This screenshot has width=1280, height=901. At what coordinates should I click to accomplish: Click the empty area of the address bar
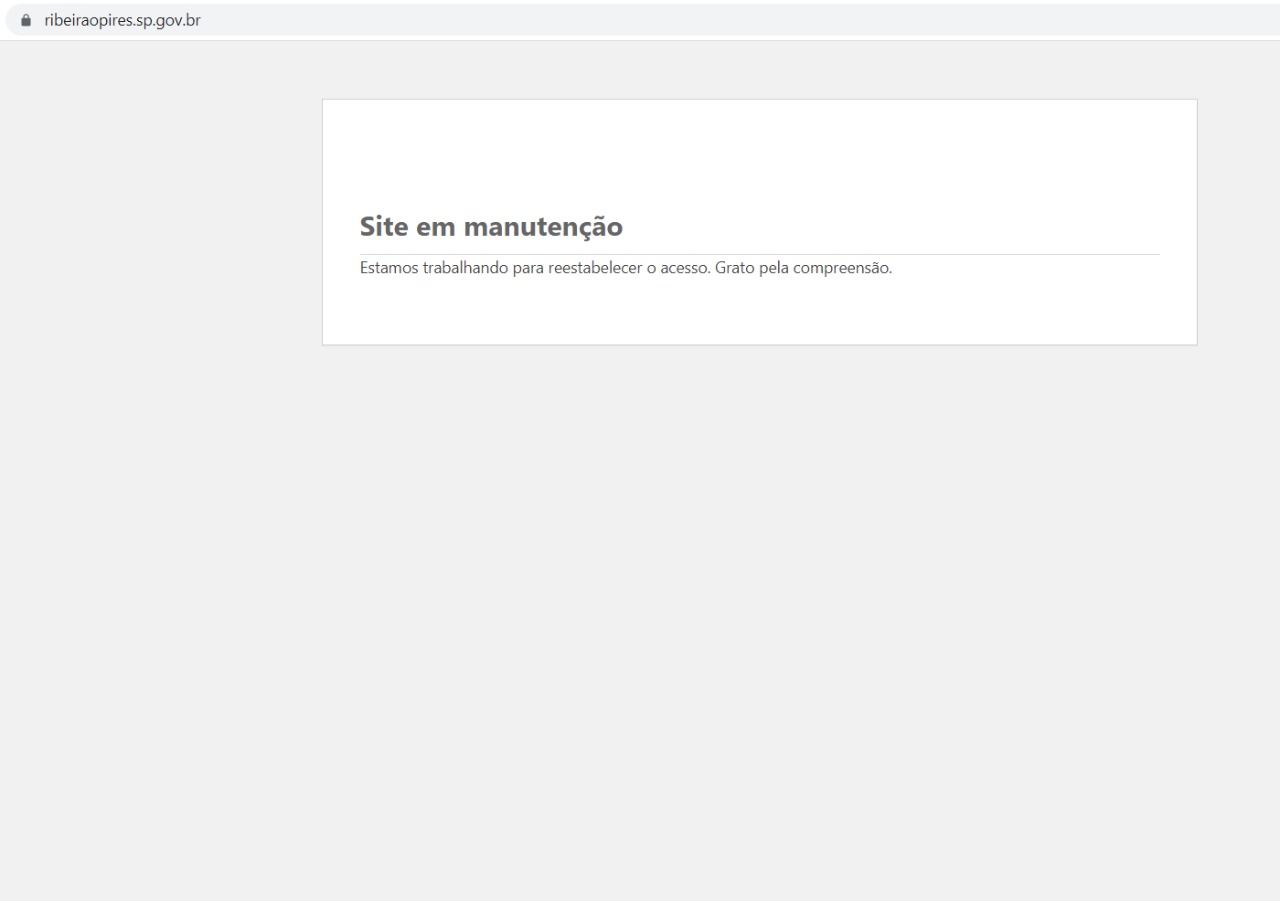pyautogui.click(x=700, y=20)
